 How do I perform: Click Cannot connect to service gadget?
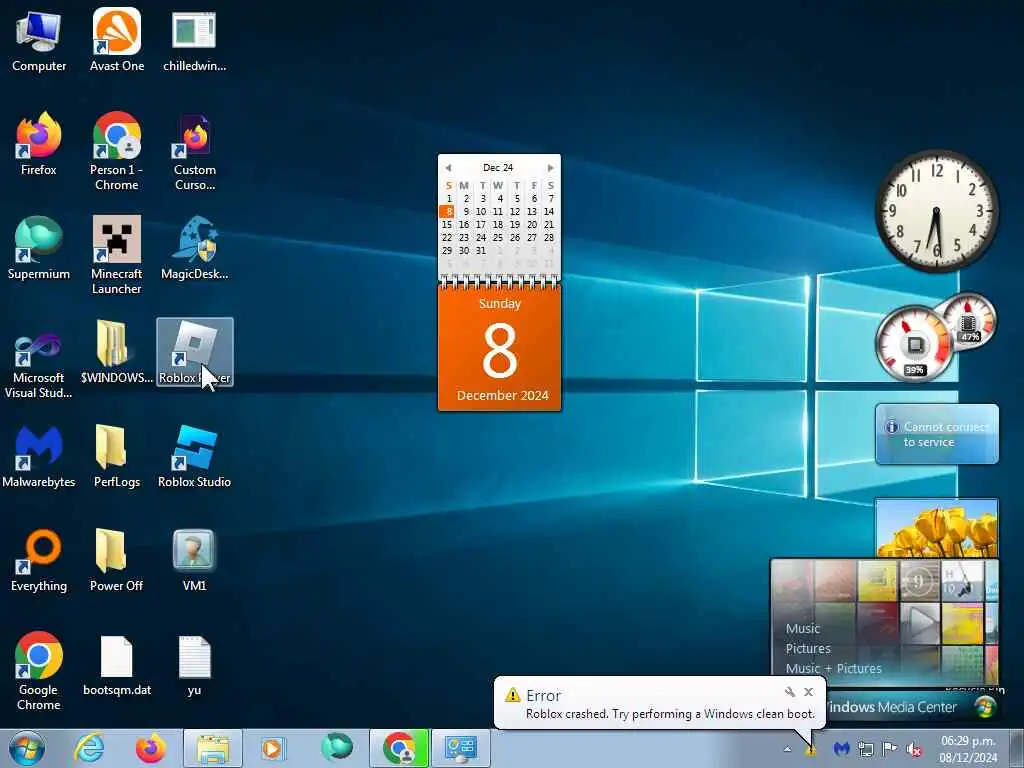coord(936,434)
